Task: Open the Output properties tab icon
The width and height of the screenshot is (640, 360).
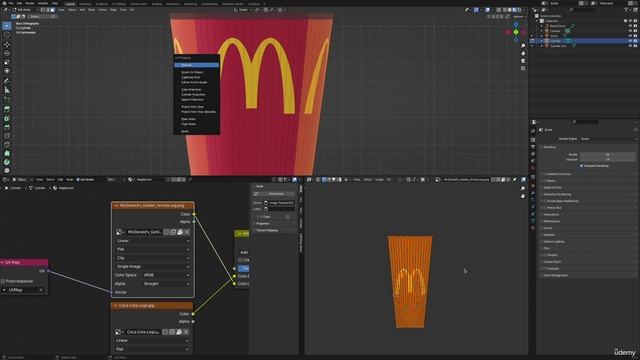Action: click(x=533, y=147)
